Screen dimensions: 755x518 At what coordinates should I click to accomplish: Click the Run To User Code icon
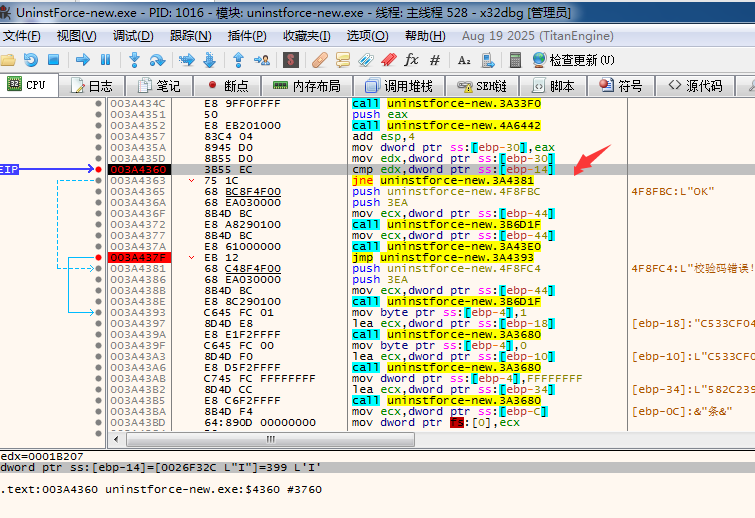262,60
